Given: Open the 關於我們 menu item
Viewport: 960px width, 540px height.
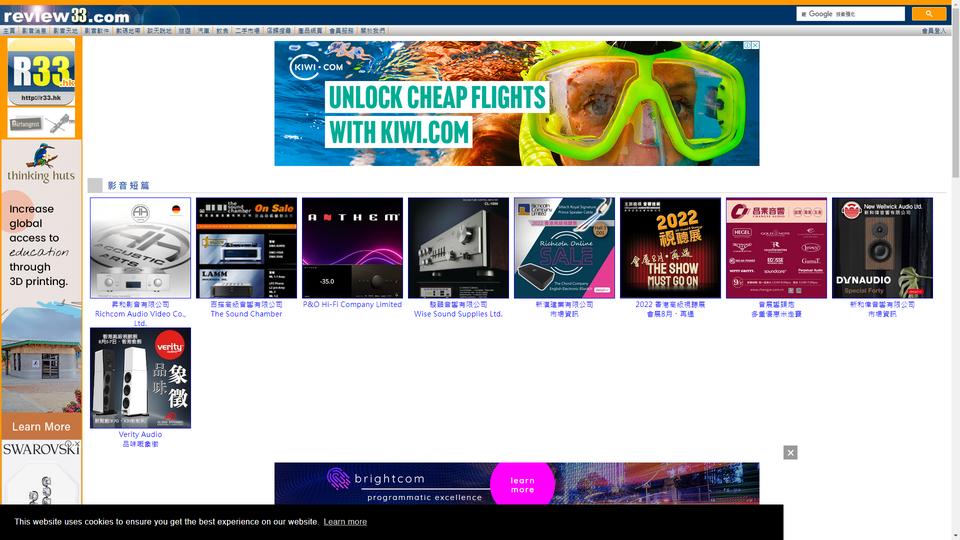Looking at the screenshot, I should click(373, 31).
